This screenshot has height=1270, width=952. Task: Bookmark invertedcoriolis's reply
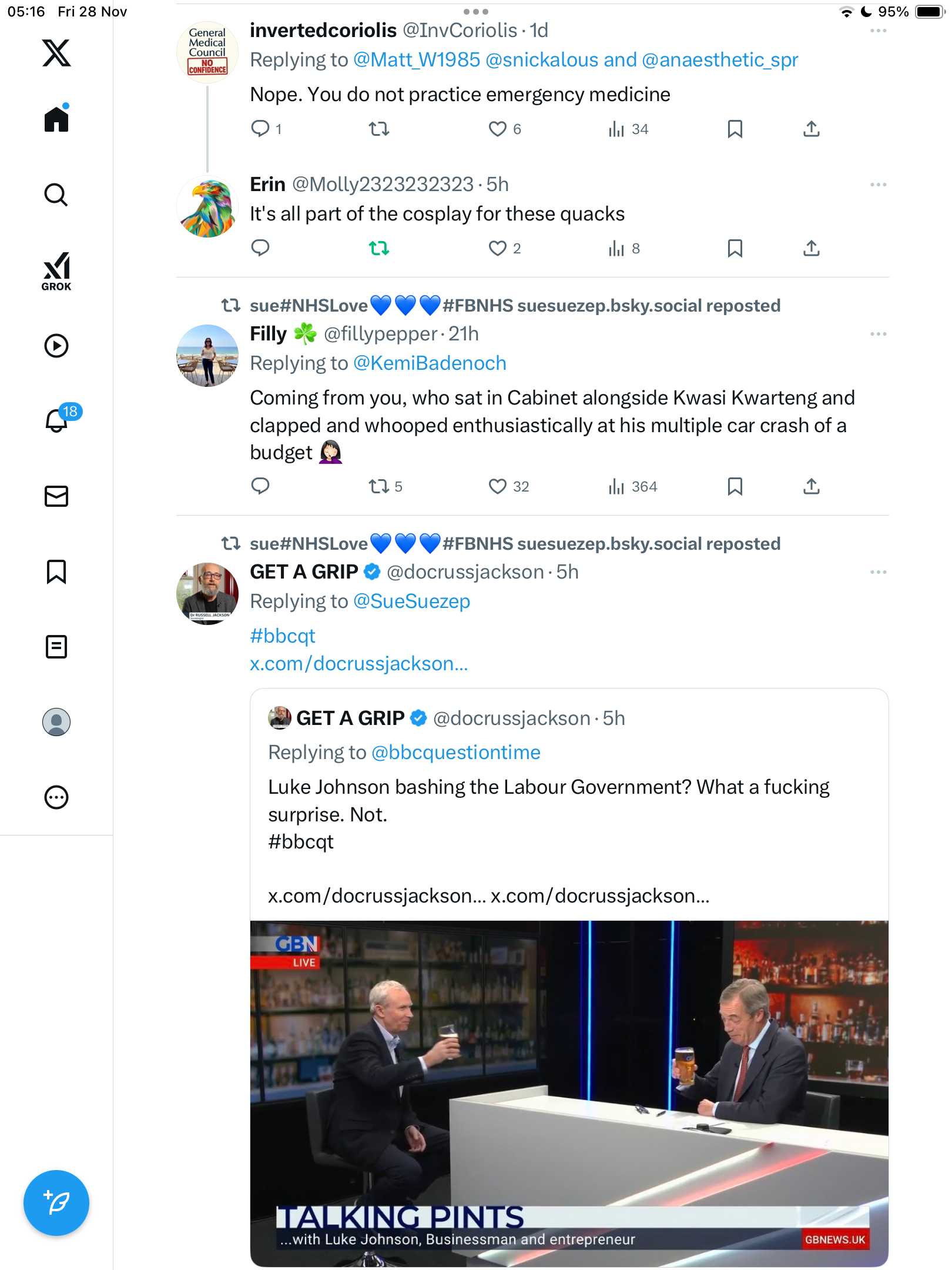pyautogui.click(x=735, y=129)
